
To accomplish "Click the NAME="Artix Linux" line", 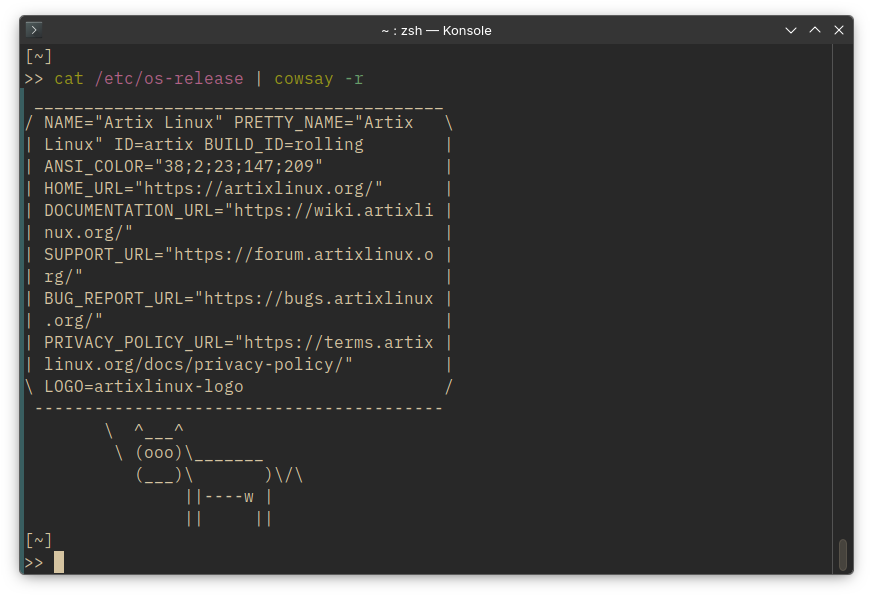I will point(228,122).
